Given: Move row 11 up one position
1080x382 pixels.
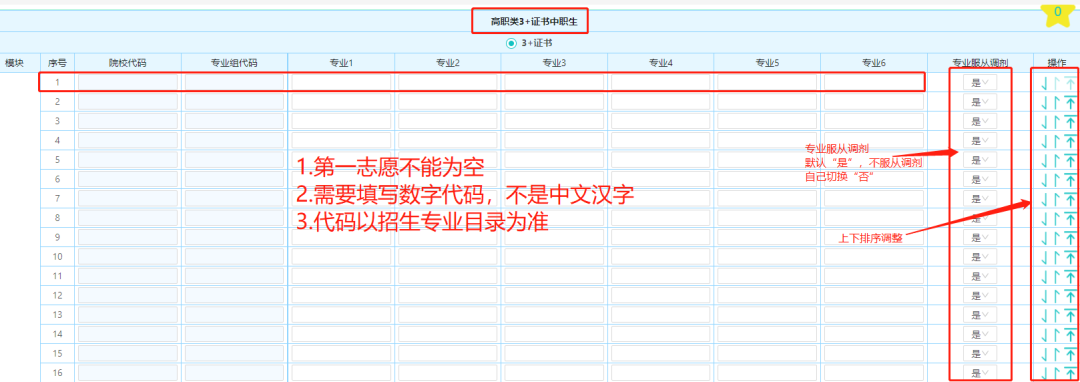Looking at the screenshot, I should pos(1056,277).
